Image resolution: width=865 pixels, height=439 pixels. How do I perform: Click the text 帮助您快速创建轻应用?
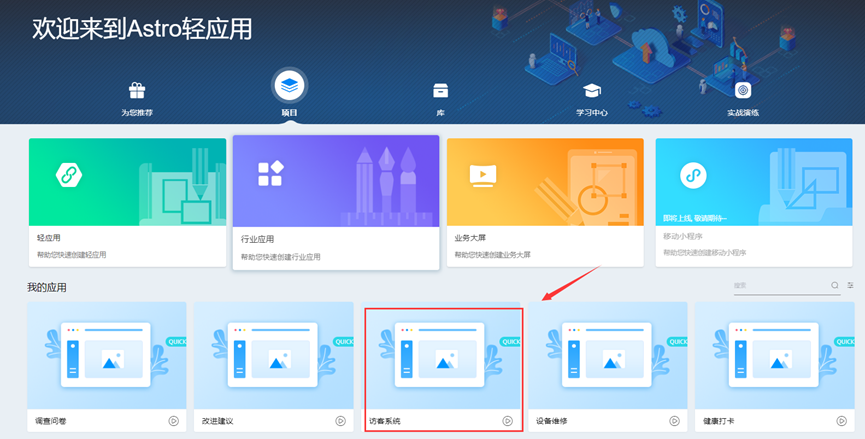[72, 255]
